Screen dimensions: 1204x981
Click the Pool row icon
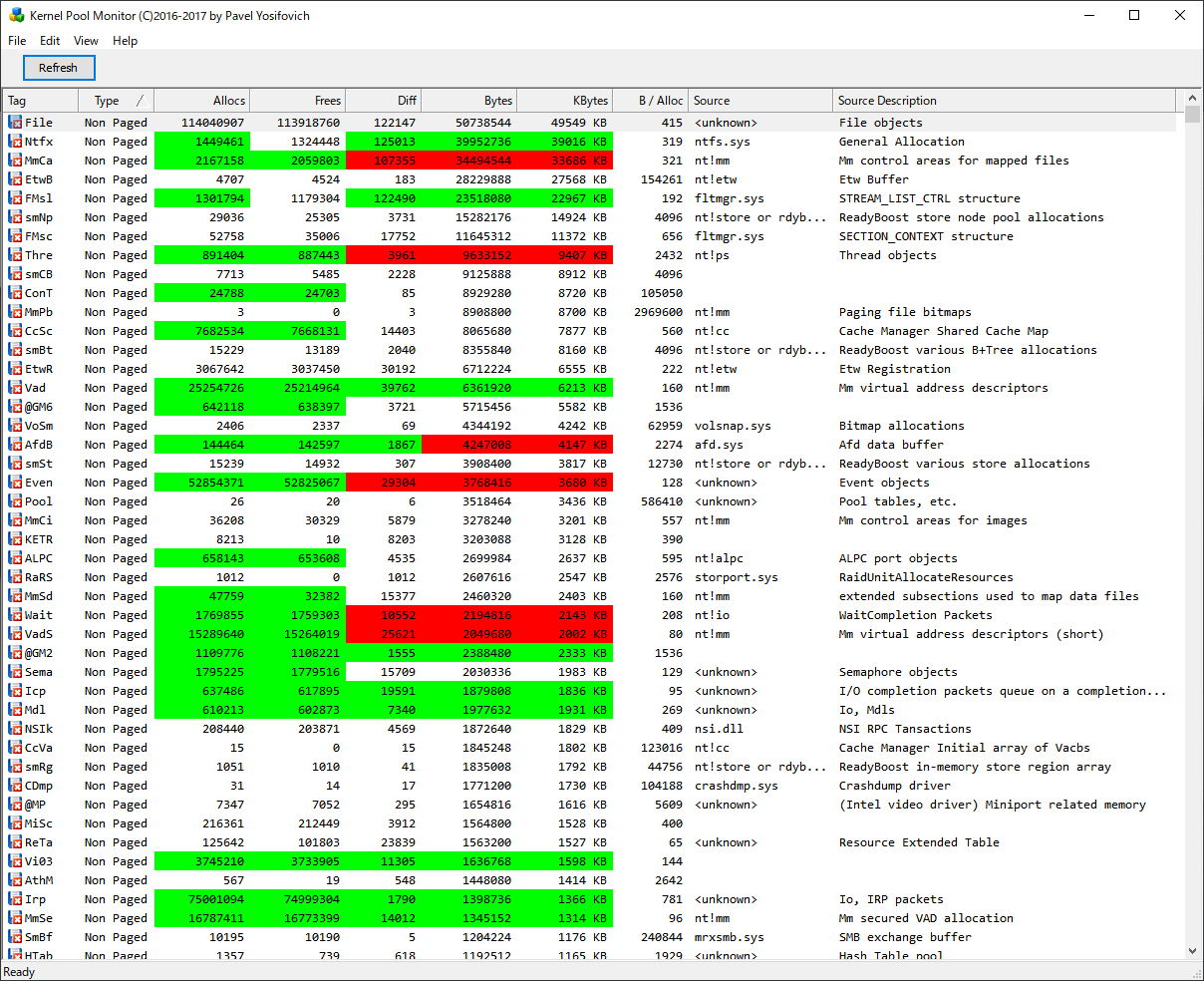click(15, 501)
